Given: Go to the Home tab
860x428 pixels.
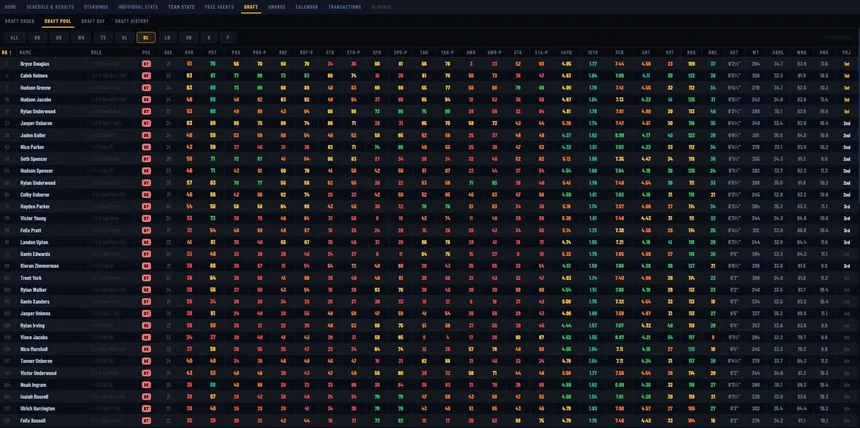Looking at the screenshot, I should [x=10, y=7].
